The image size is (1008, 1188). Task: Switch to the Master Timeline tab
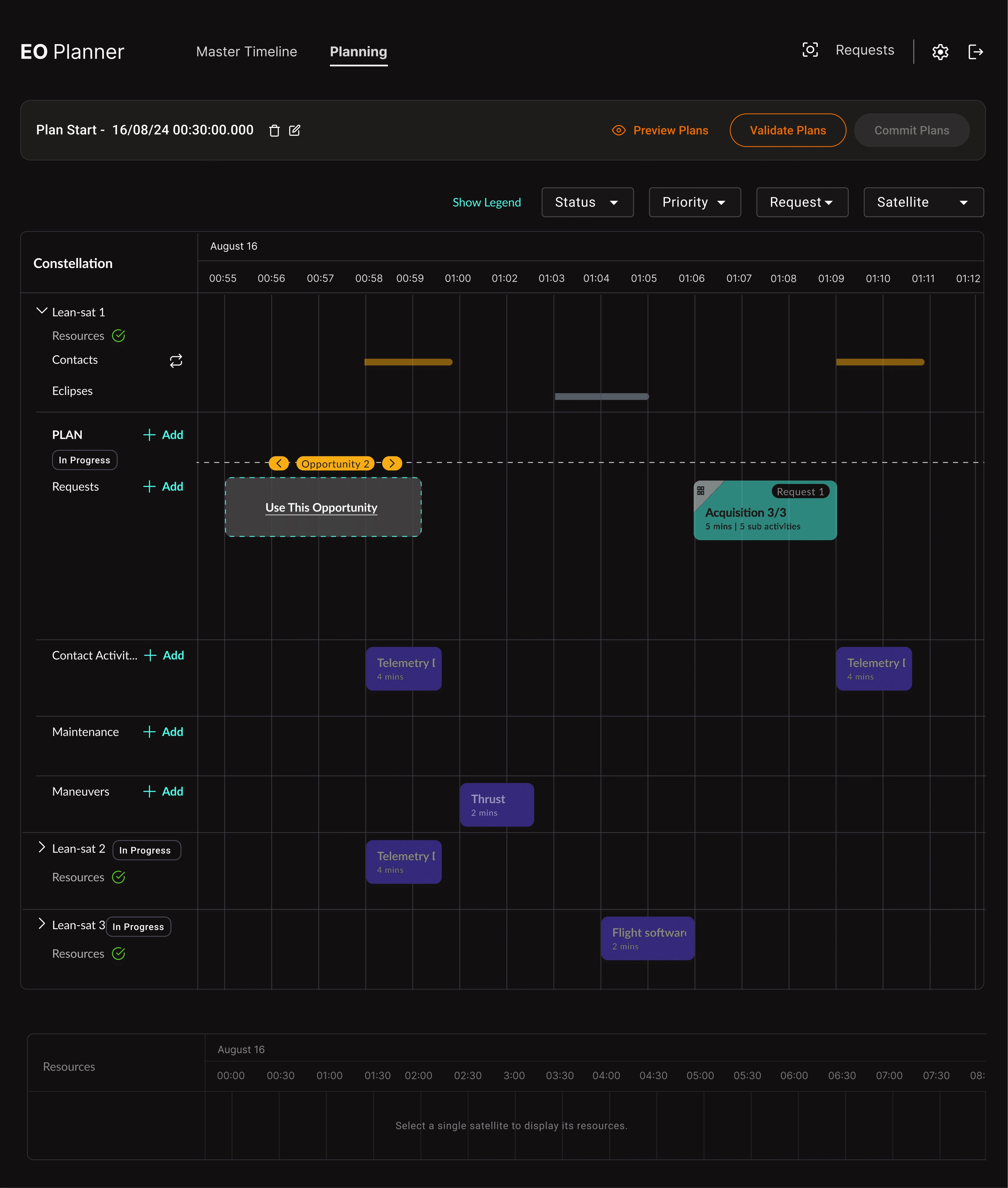246,51
